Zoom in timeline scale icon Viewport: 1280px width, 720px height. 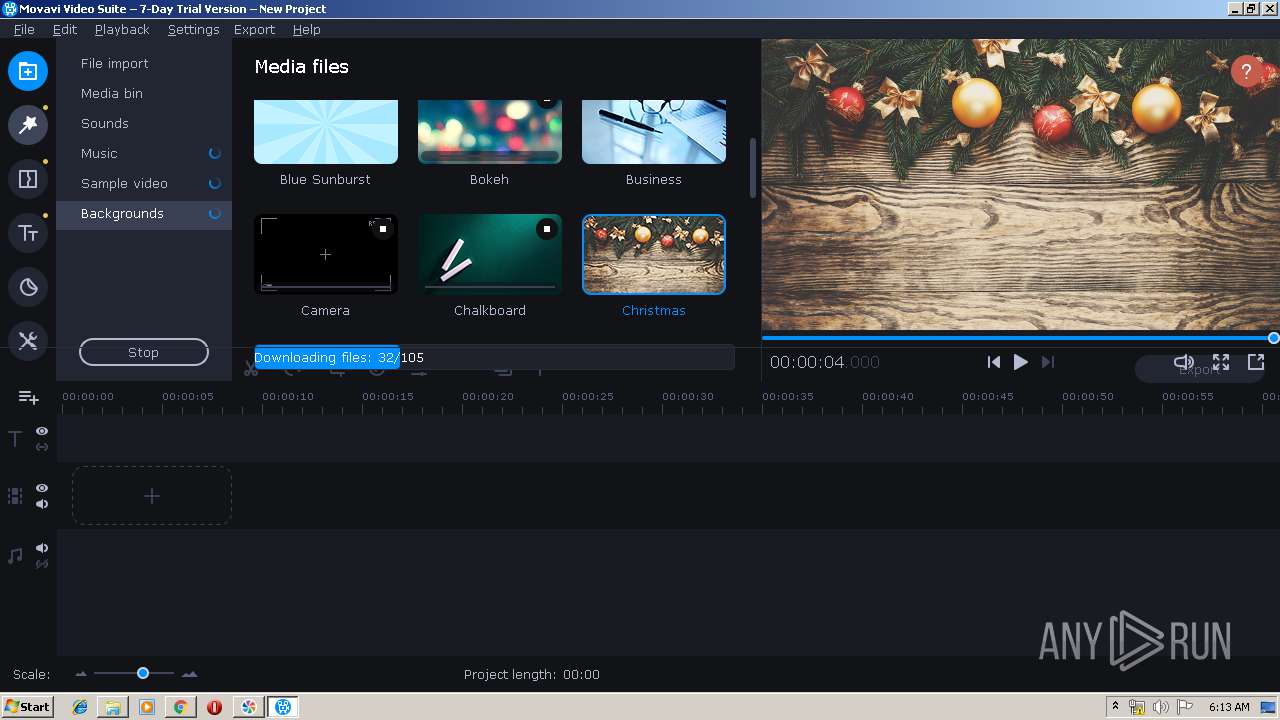(189, 674)
